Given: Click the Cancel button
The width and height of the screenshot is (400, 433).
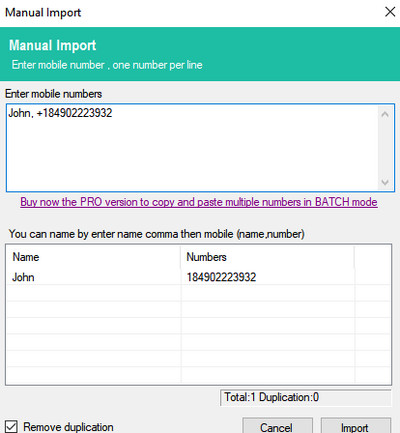Looking at the screenshot, I should tap(277, 427).
